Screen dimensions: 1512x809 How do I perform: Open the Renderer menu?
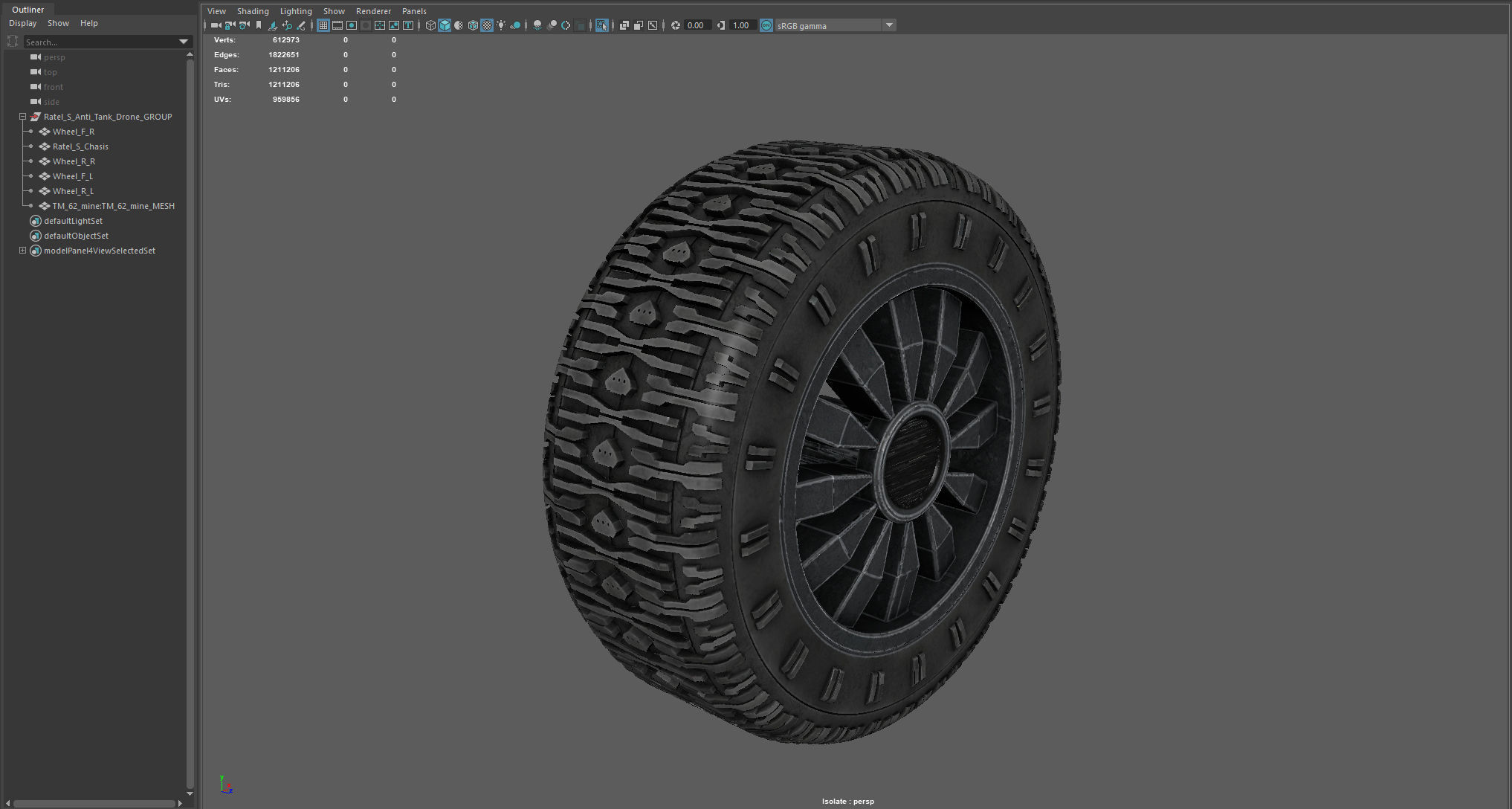click(x=373, y=11)
